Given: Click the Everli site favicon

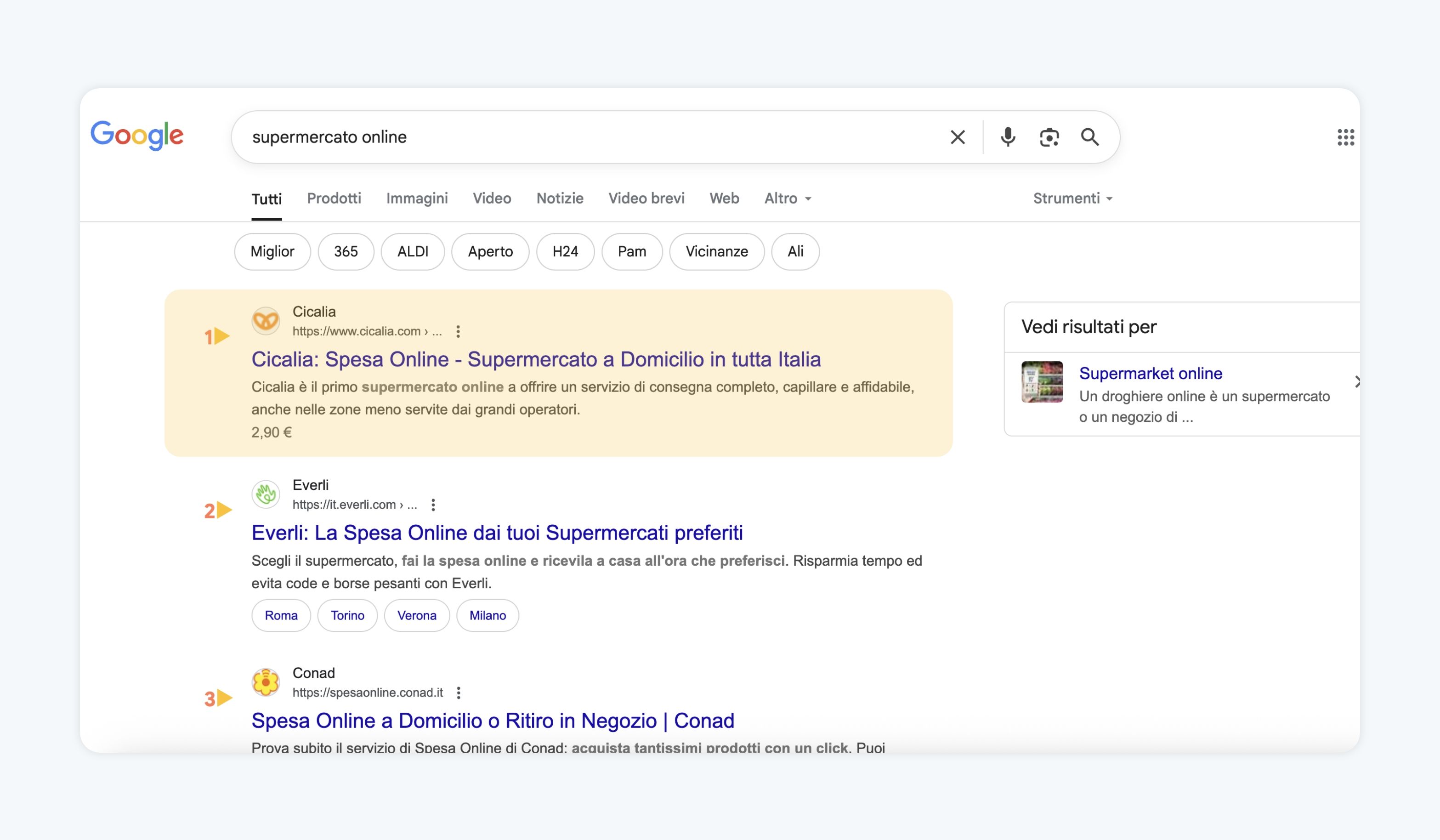Looking at the screenshot, I should (266, 494).
